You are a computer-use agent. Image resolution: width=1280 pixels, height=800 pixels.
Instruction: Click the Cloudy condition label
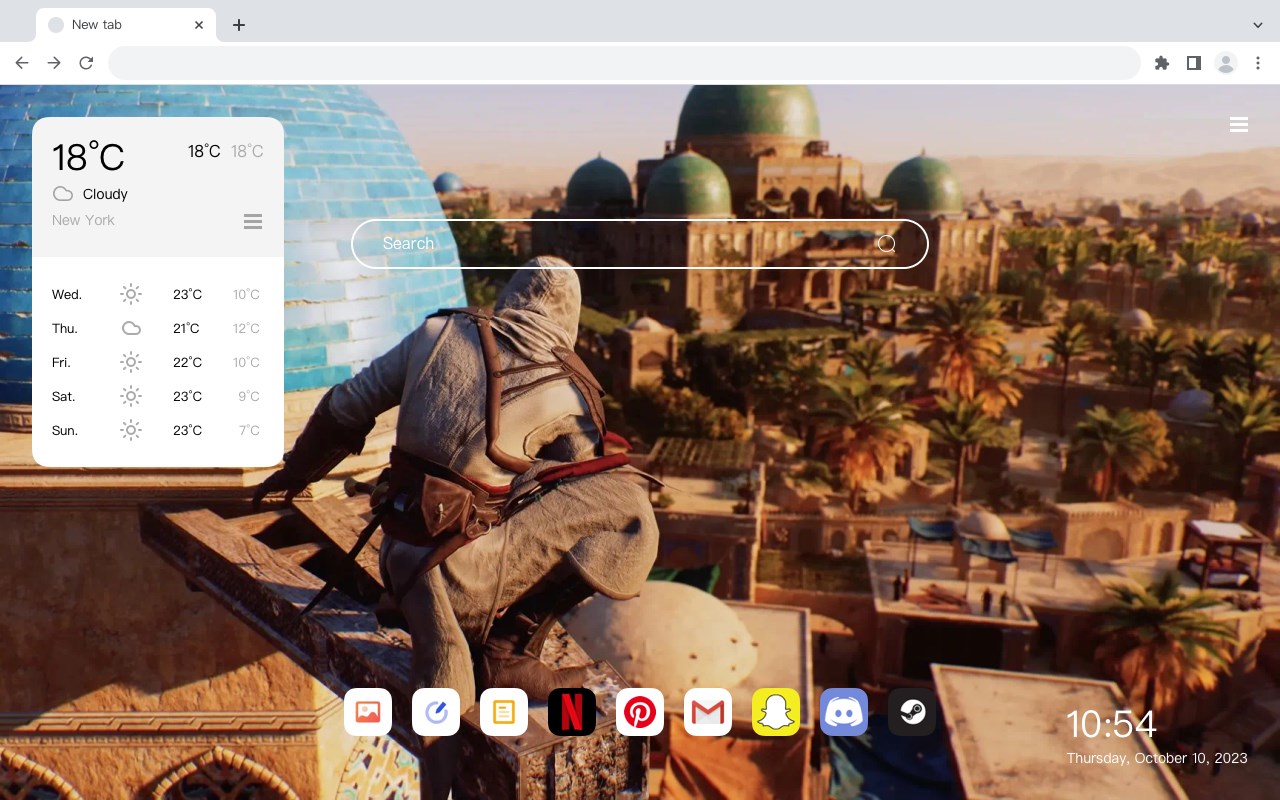pyautogui.click(x=105, y=194)
